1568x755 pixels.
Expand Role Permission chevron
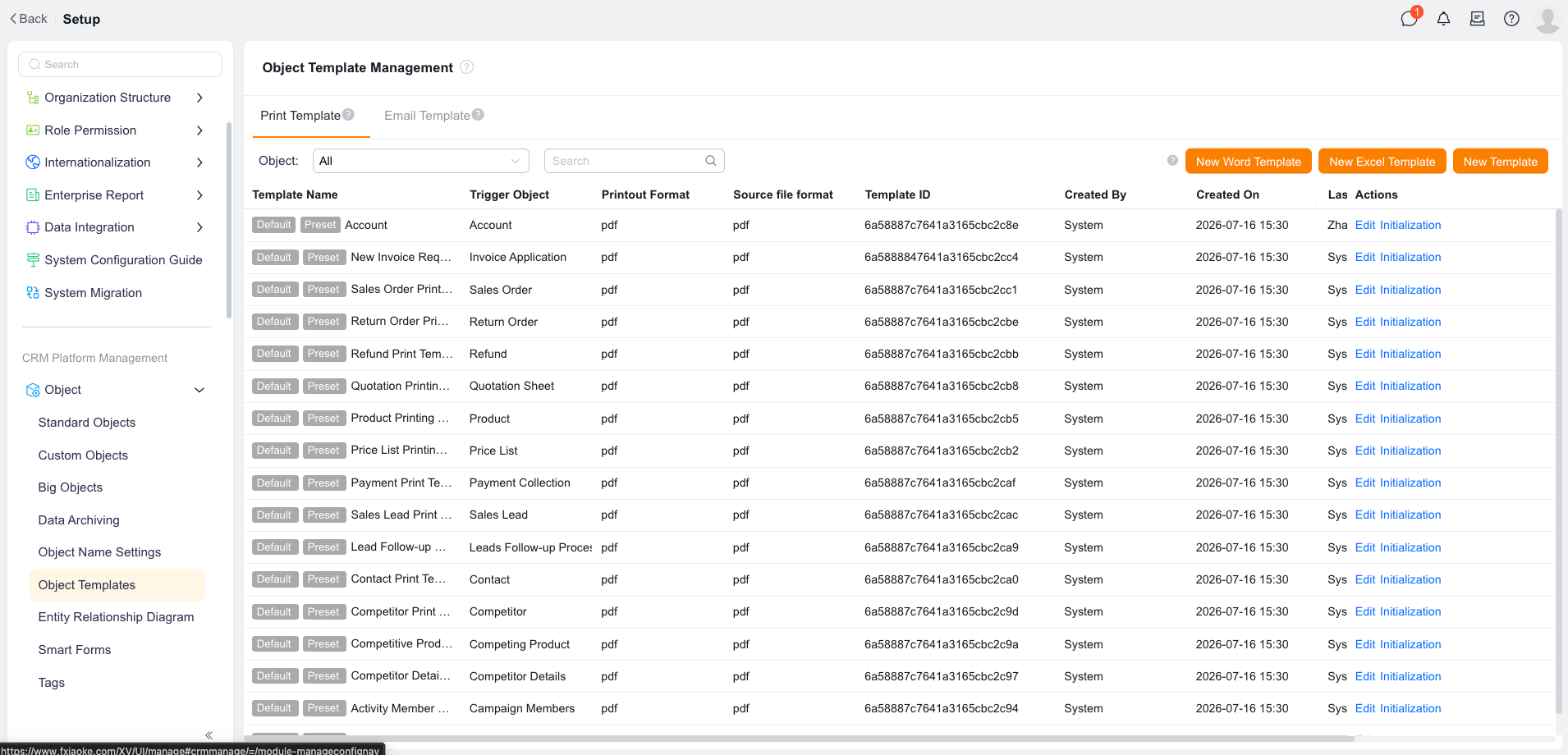(199, 130)
